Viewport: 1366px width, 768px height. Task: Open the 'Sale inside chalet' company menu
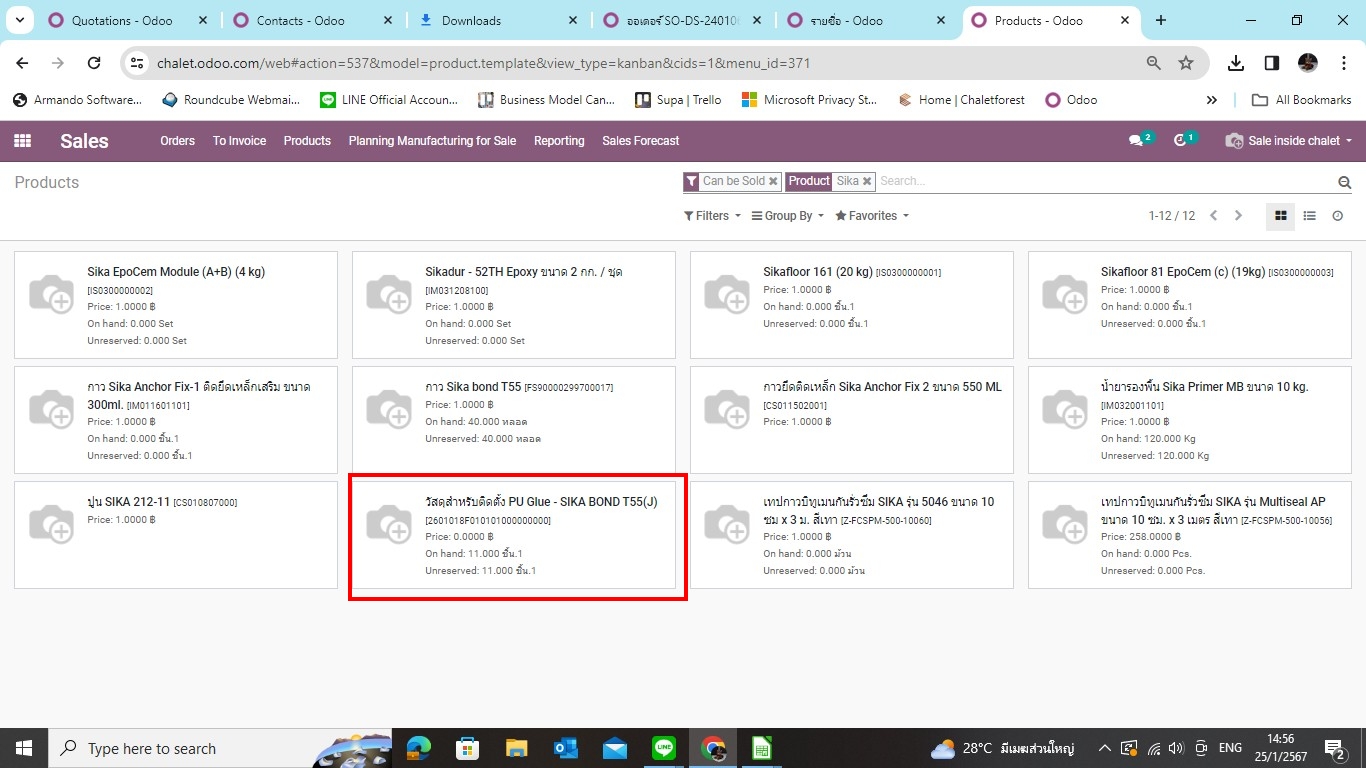(1290, 141)
